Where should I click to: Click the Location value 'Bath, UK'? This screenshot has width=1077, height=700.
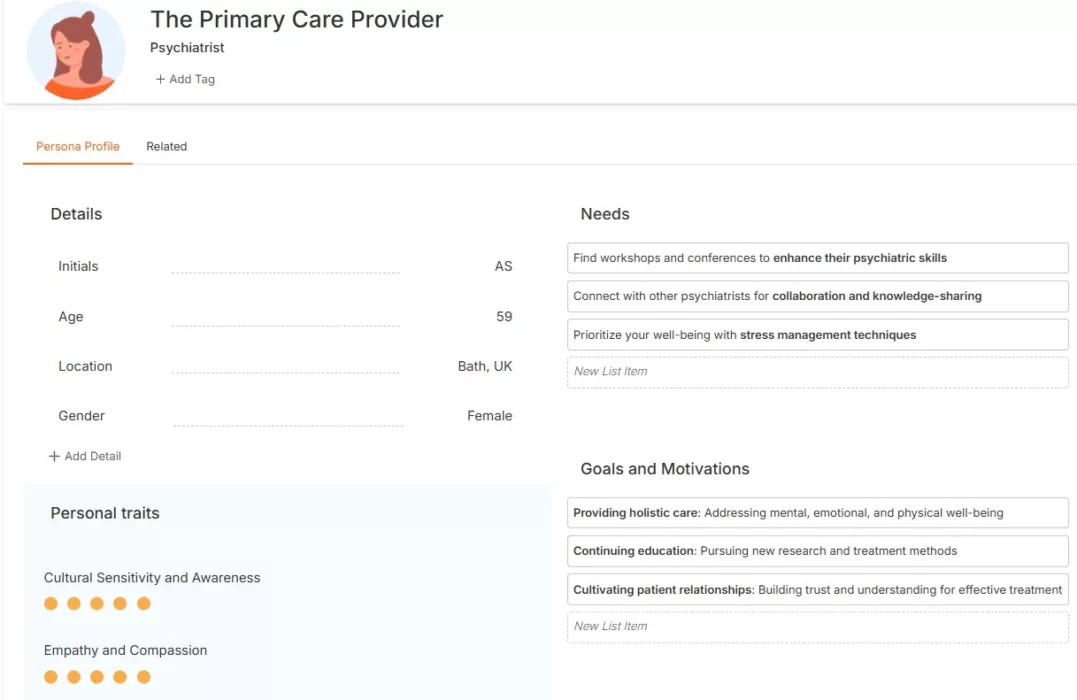[x=485, y=366]
